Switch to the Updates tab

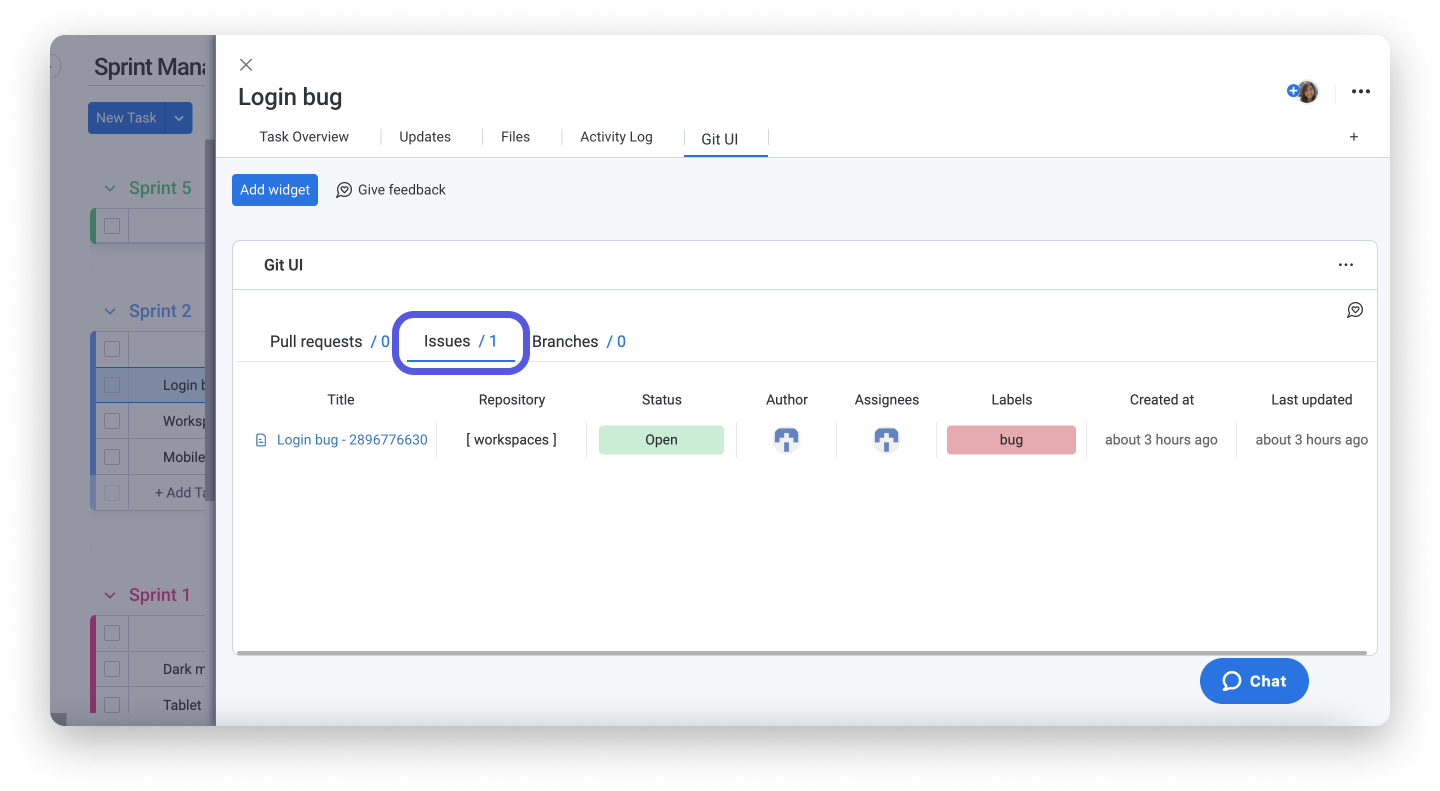pyautogui.click(x=424, y=136)
